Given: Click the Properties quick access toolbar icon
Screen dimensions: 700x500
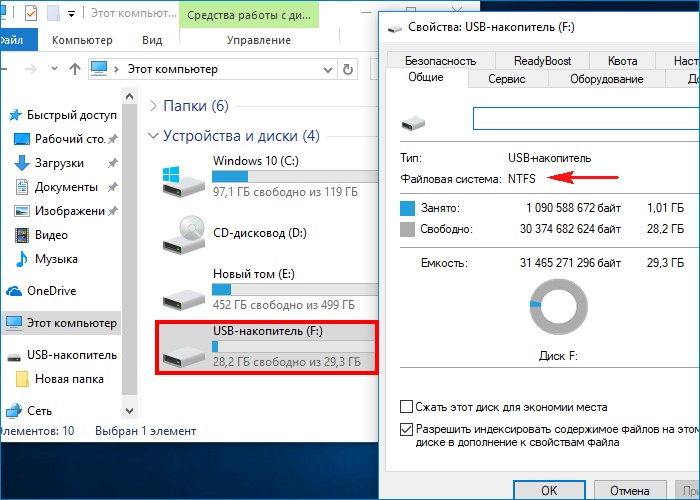Looking at the screenshot, I should 31,13.
